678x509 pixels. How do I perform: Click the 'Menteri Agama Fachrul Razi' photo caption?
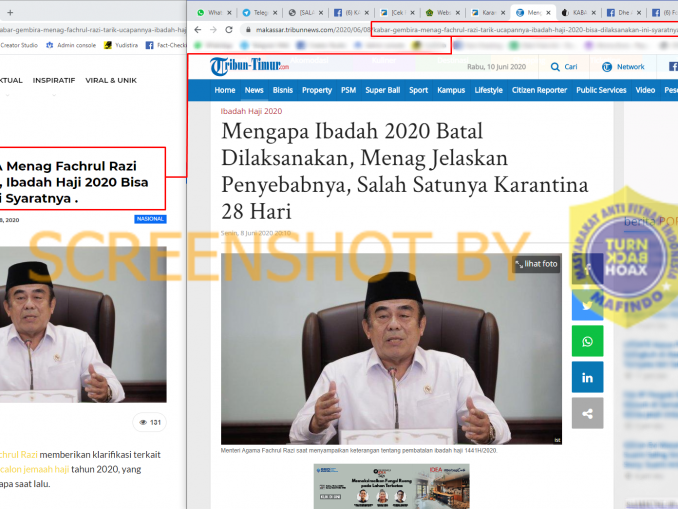tap(359, 451)
